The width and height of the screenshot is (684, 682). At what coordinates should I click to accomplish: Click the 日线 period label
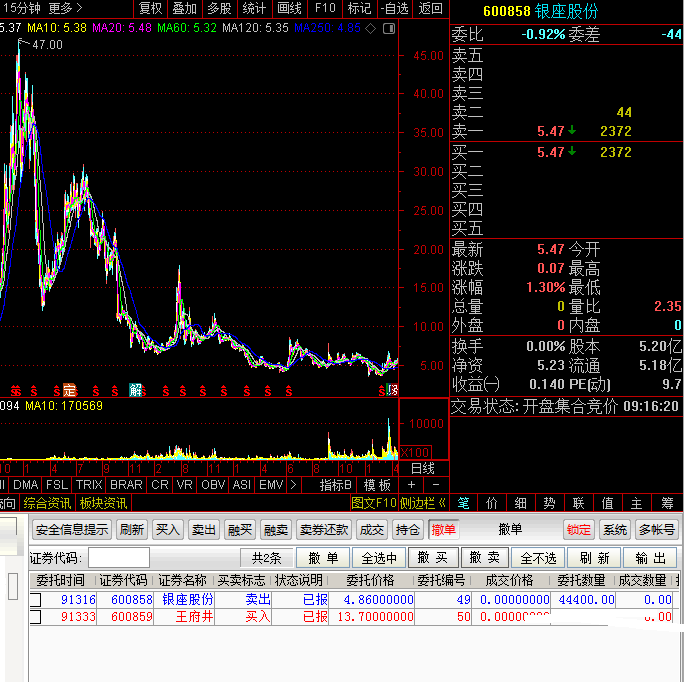(423, 468)
